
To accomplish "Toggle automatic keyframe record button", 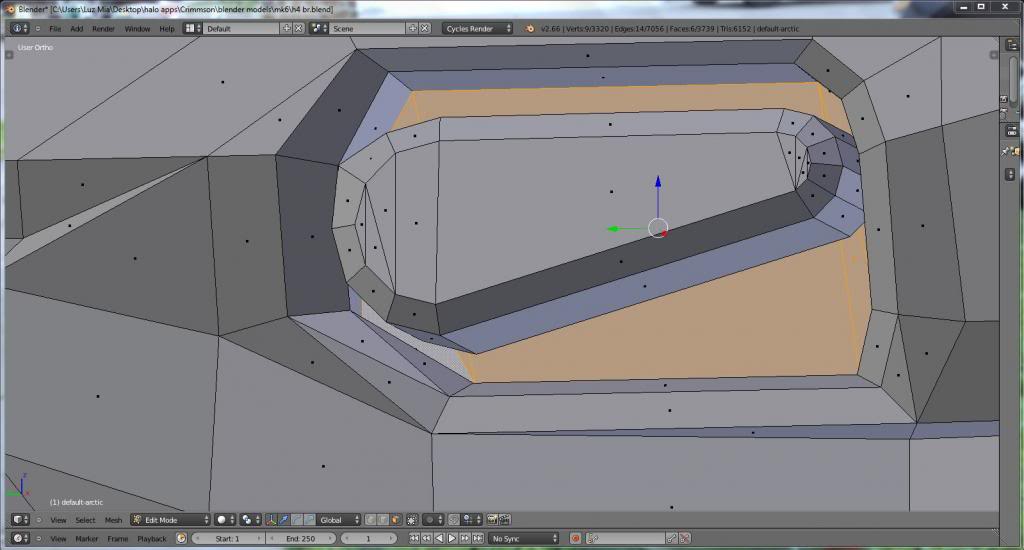I will pos(574,539).
